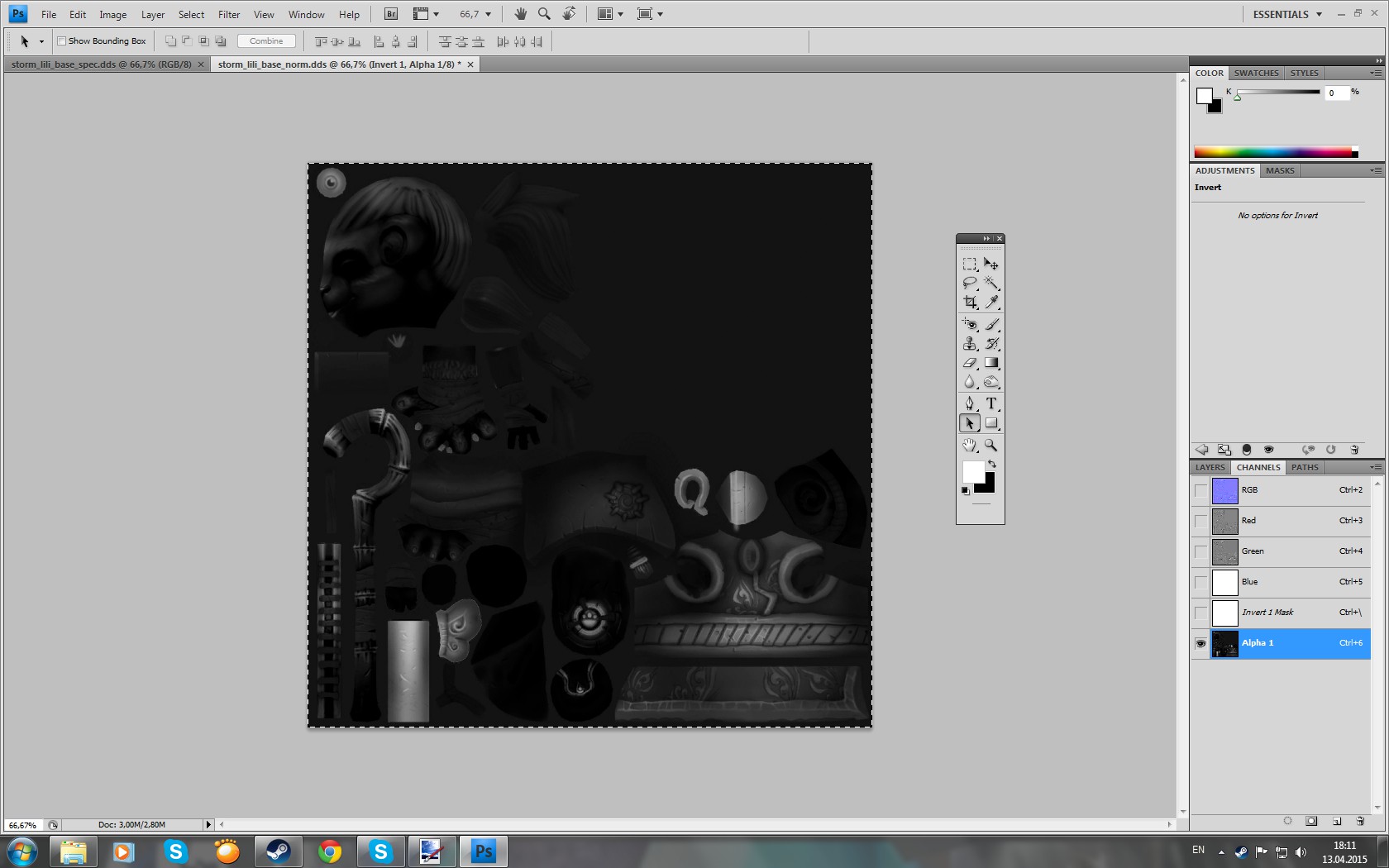Select the Rectangular Marquee tool
Screen dimensions: 1389x868
(x=970, y=265)
